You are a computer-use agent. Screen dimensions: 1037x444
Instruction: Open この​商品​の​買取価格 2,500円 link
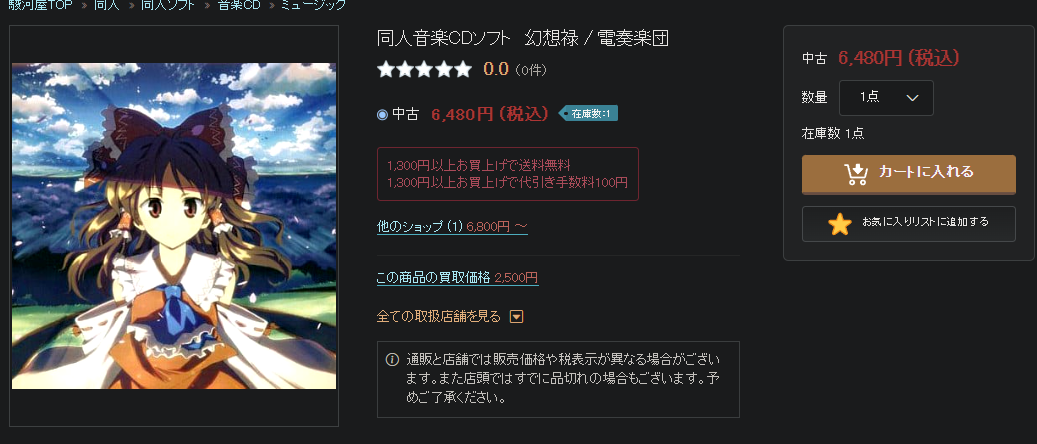tap(458, 278)
